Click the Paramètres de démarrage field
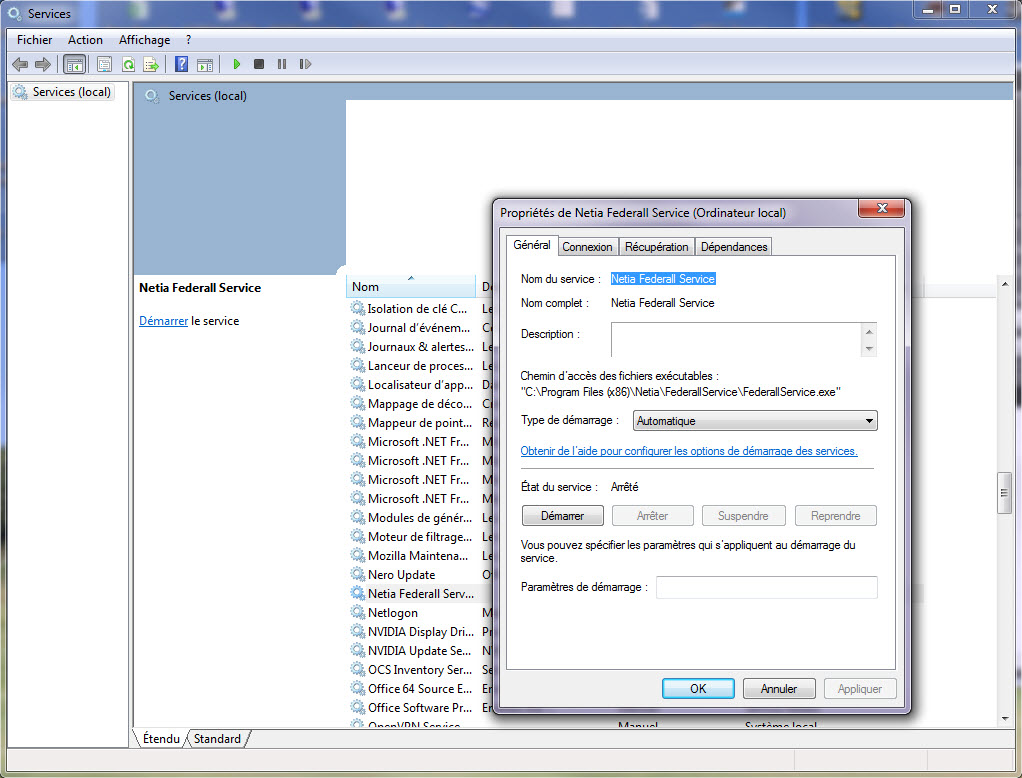1022x778 pixels. (x=766, y=587)
